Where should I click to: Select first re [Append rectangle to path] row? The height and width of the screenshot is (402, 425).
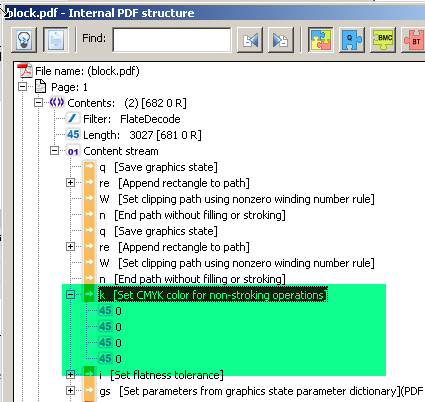pyautogui.click(x=174, y=183)
